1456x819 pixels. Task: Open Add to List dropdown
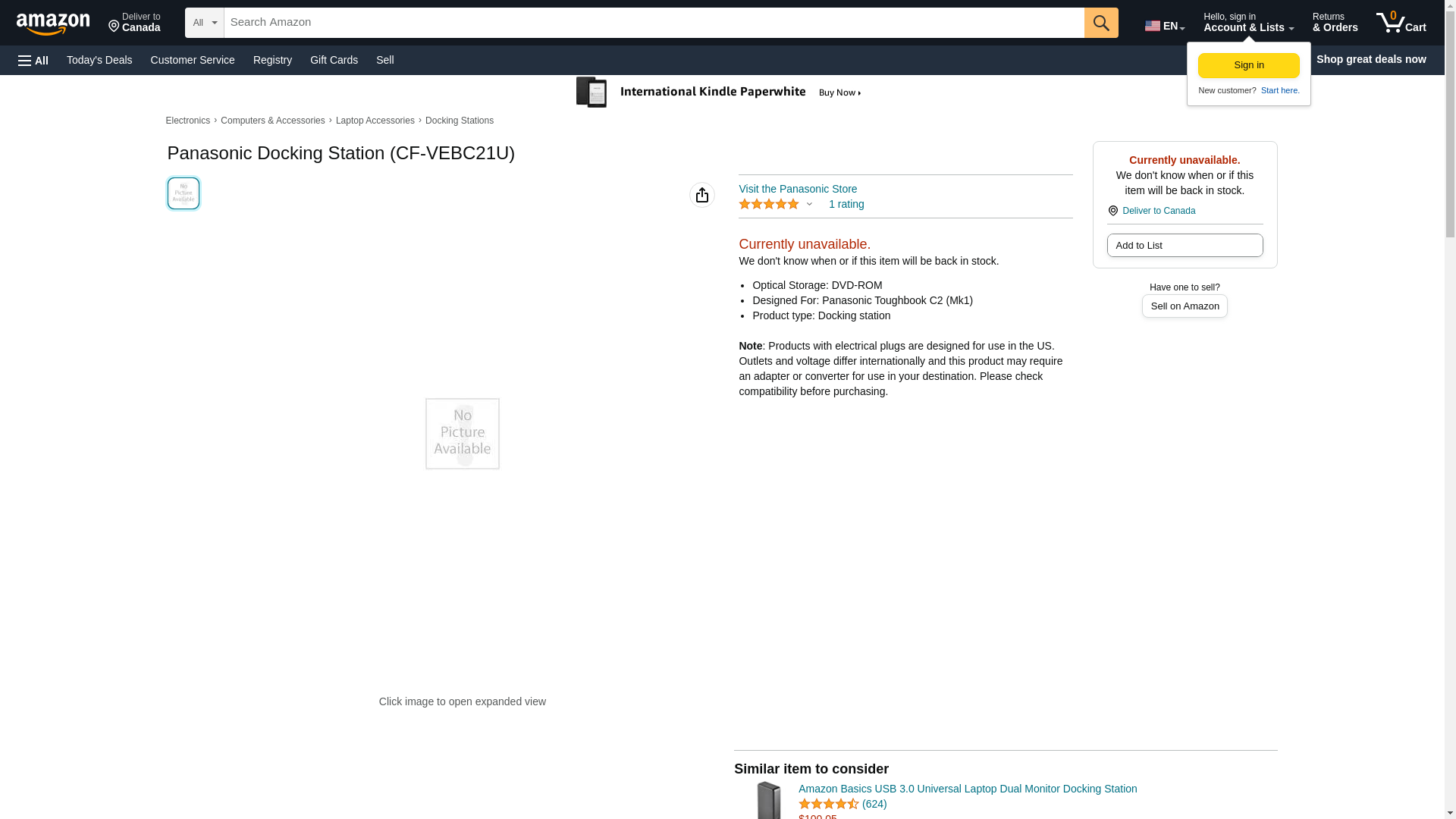1184,246
